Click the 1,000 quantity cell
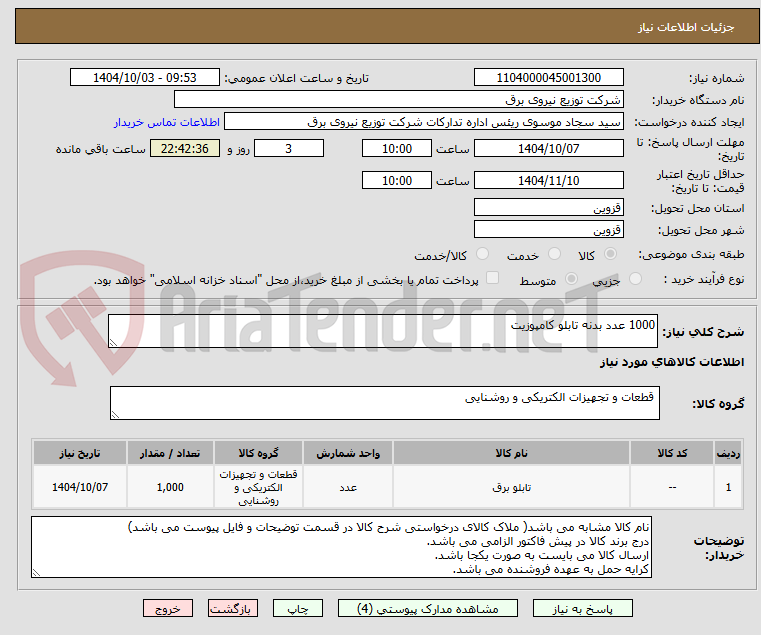 pos(170,487)
